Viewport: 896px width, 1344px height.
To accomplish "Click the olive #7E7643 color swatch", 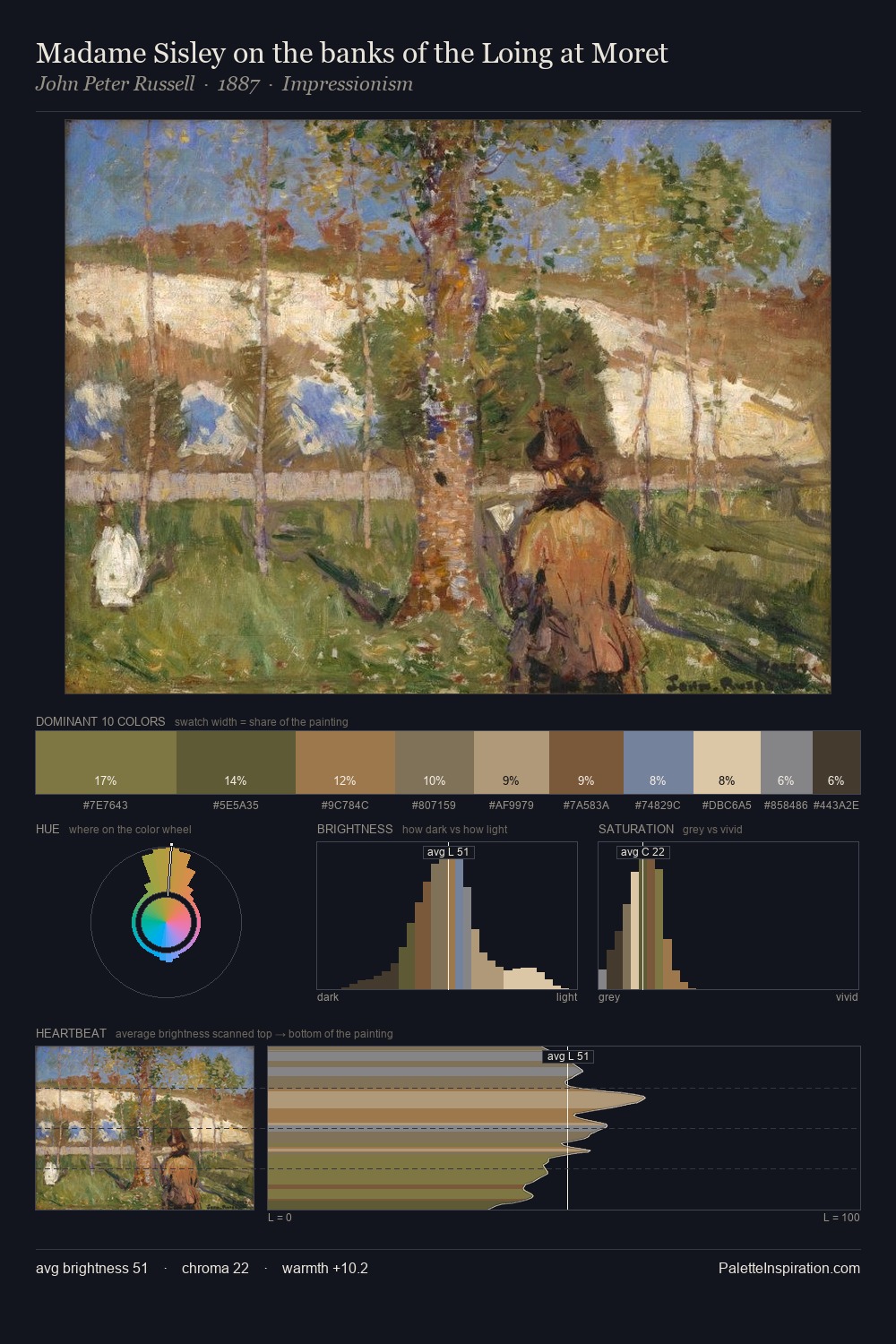I will tap(106, 762).
